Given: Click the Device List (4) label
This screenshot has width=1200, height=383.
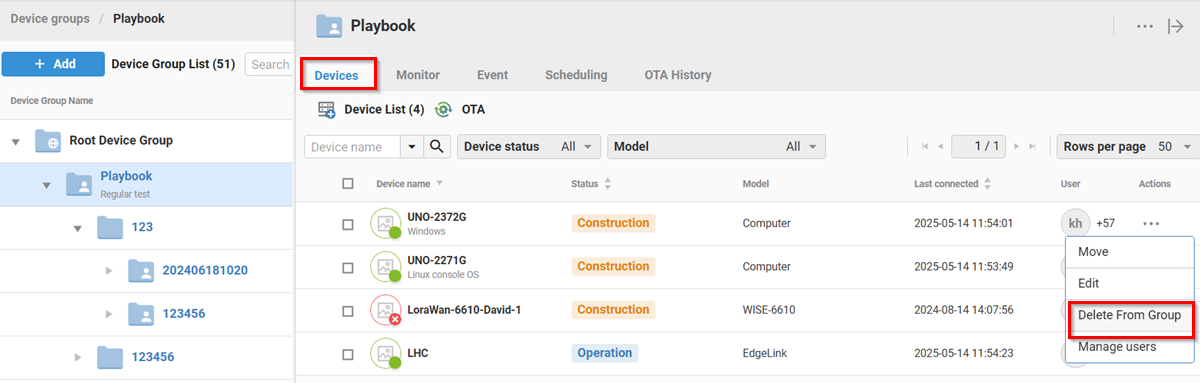Looking at the screenshot, I should [384, 110].
